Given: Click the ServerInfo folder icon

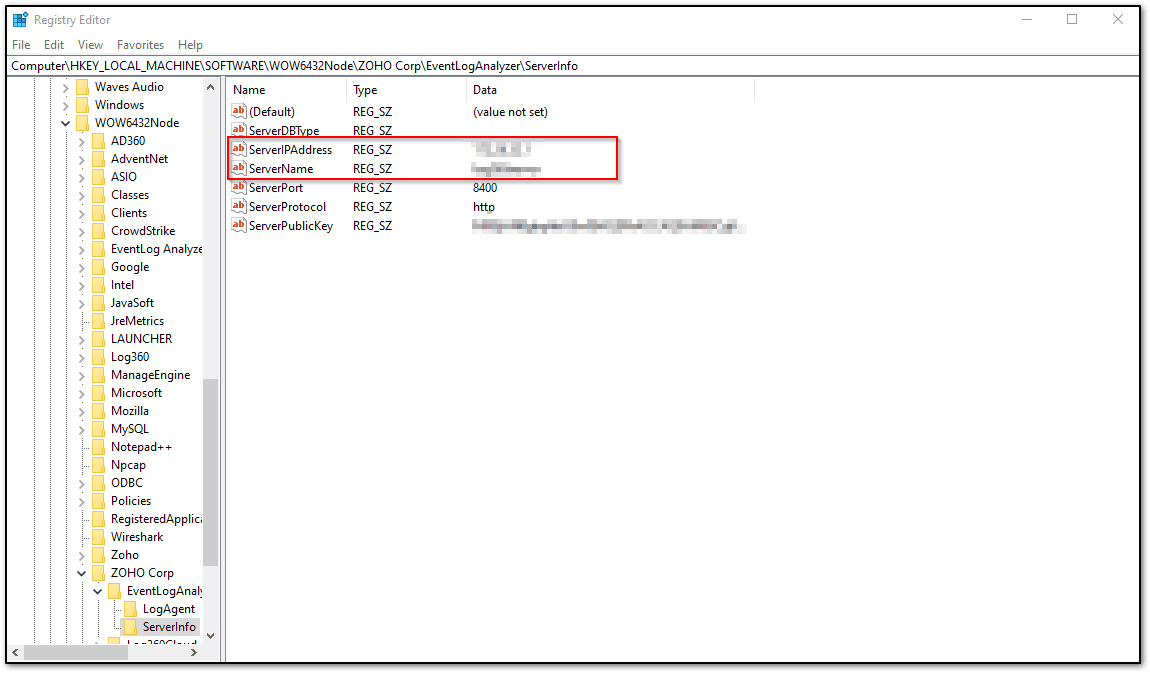Looking at the screenshot, I should [131, 627].
